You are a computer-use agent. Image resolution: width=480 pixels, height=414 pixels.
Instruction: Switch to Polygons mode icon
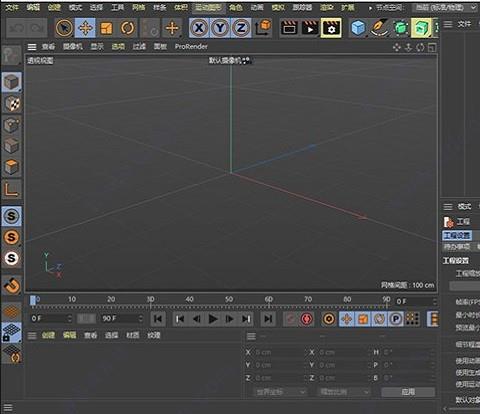point(12,167)
